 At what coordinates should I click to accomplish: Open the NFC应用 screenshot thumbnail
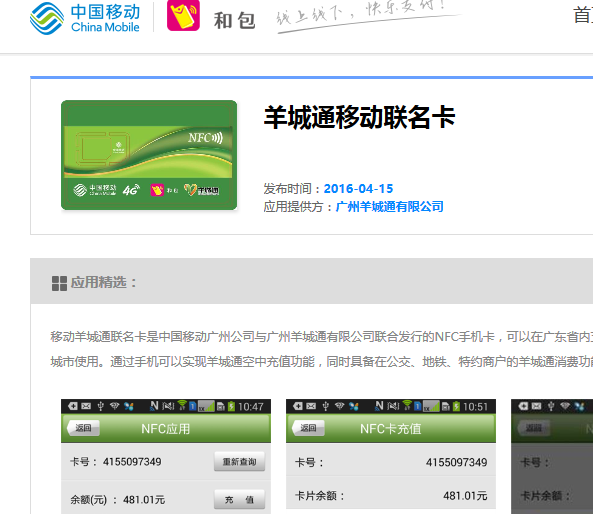click(x=166, y=456)
